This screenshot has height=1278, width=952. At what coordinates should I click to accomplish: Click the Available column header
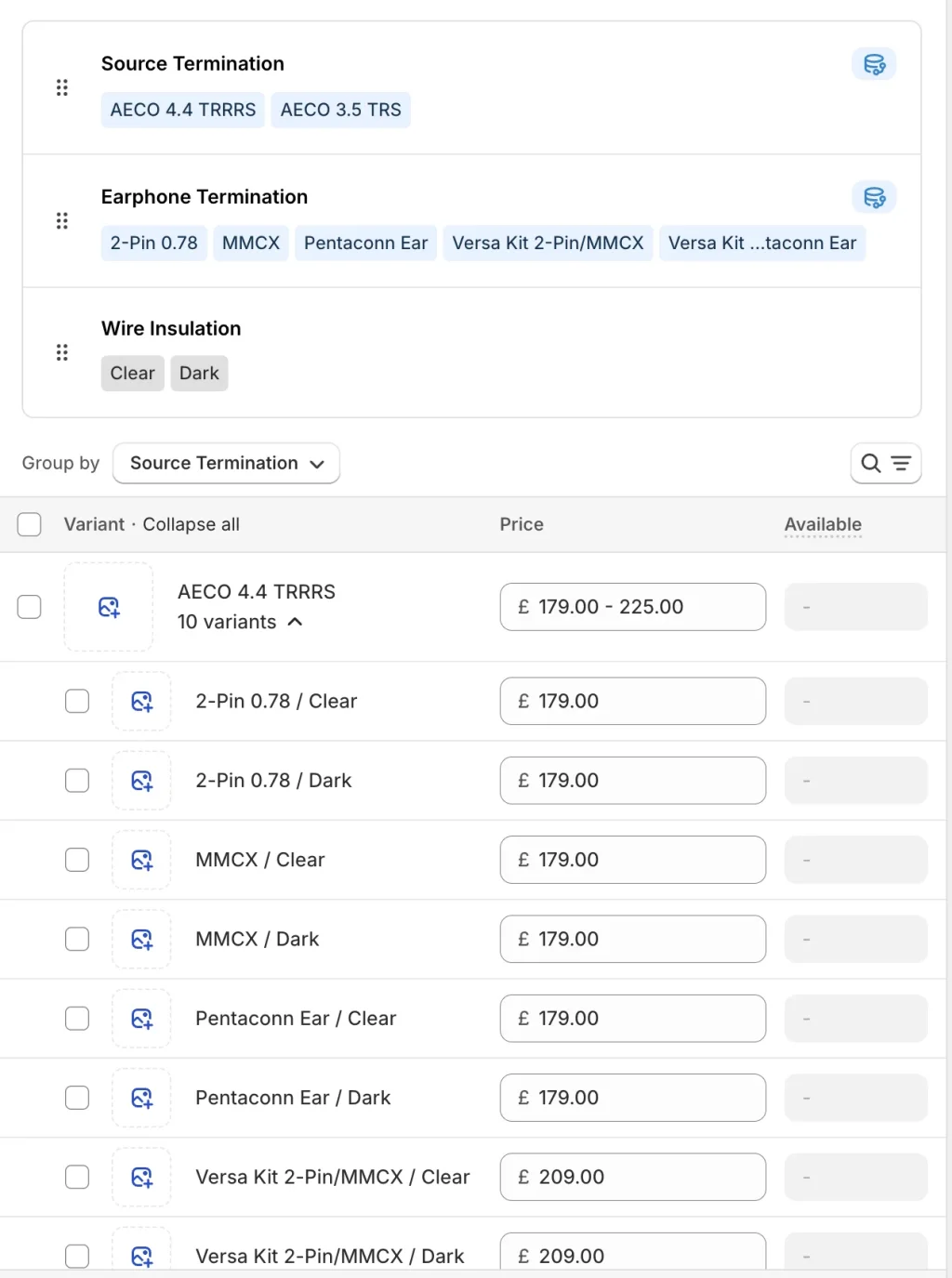tap(823, 524)
